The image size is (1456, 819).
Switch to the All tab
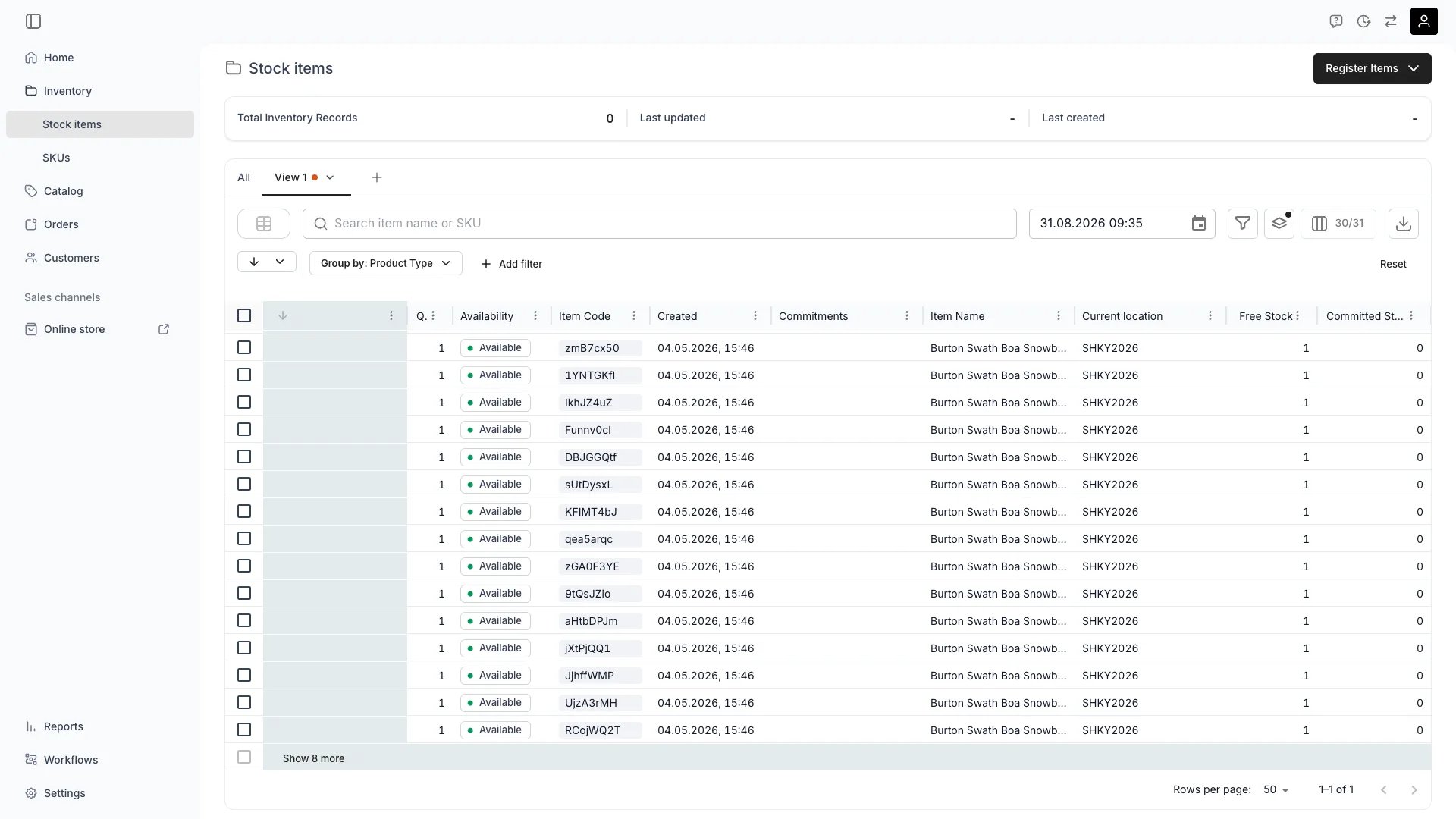[243, 177]
